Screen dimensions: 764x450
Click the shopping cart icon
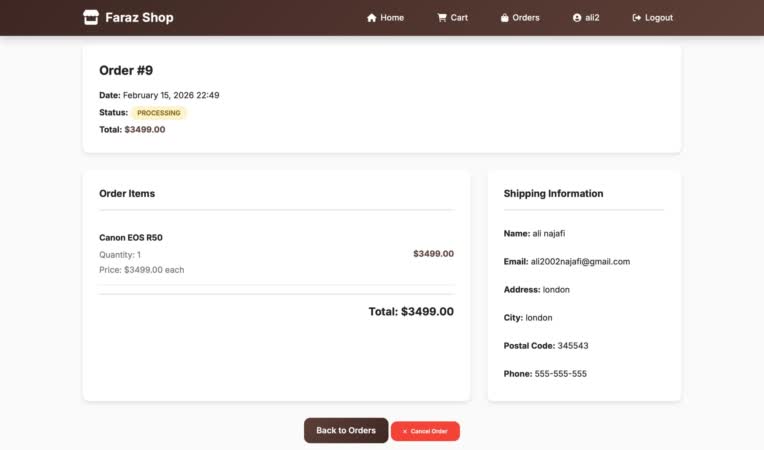pyautogui.click(x=442, y=18)
